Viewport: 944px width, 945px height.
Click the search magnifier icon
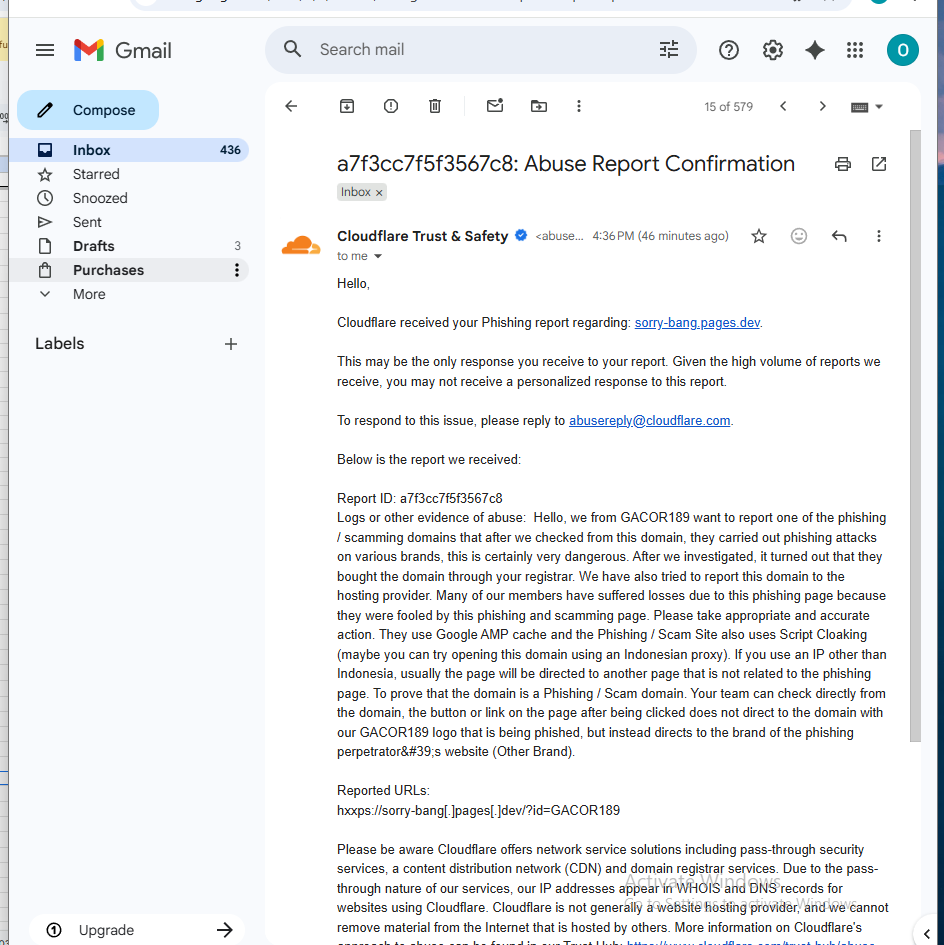coord(292,49)
